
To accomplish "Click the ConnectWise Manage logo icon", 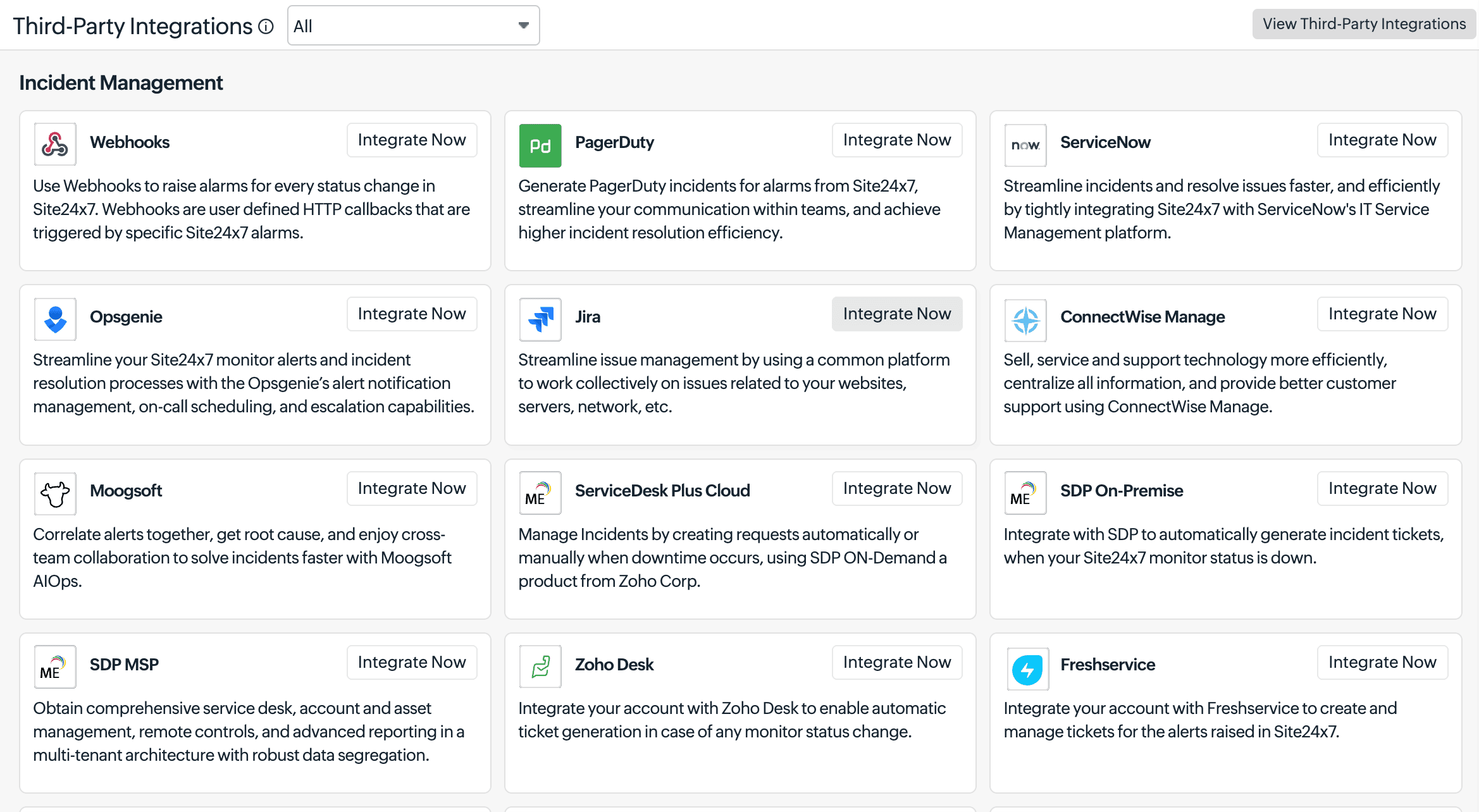I will (x=1025, y=320).
